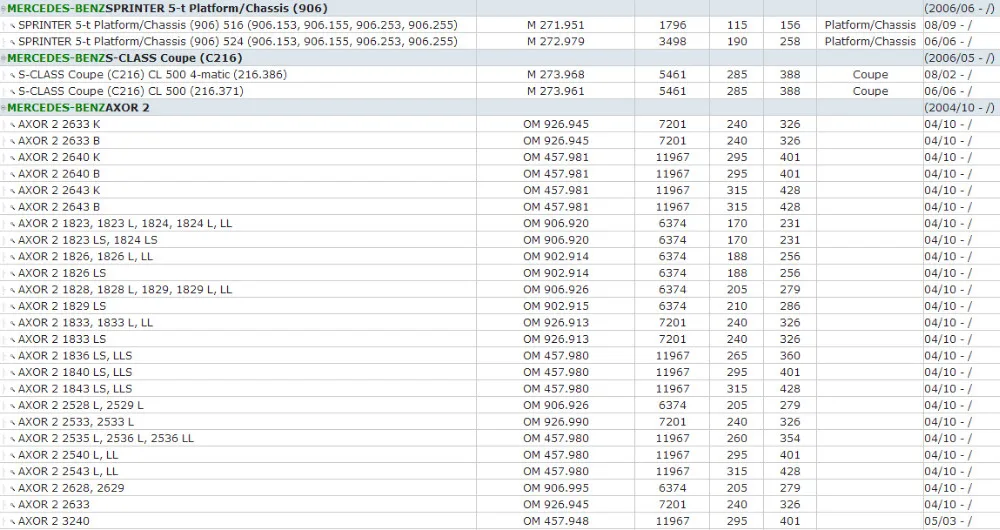Click the 3498 displacement value
The height and width of the screenshot is (530, 1000).
(672, 41)
